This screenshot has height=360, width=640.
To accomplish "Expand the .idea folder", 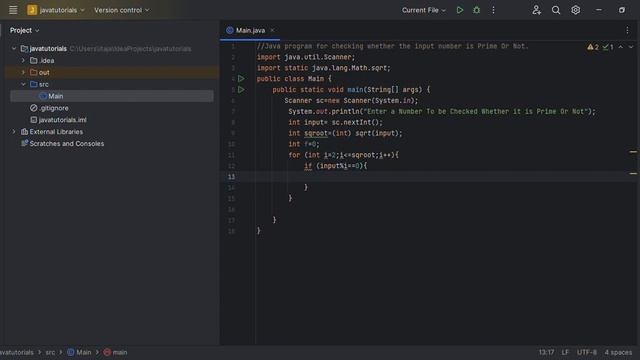I will (23, 60).
